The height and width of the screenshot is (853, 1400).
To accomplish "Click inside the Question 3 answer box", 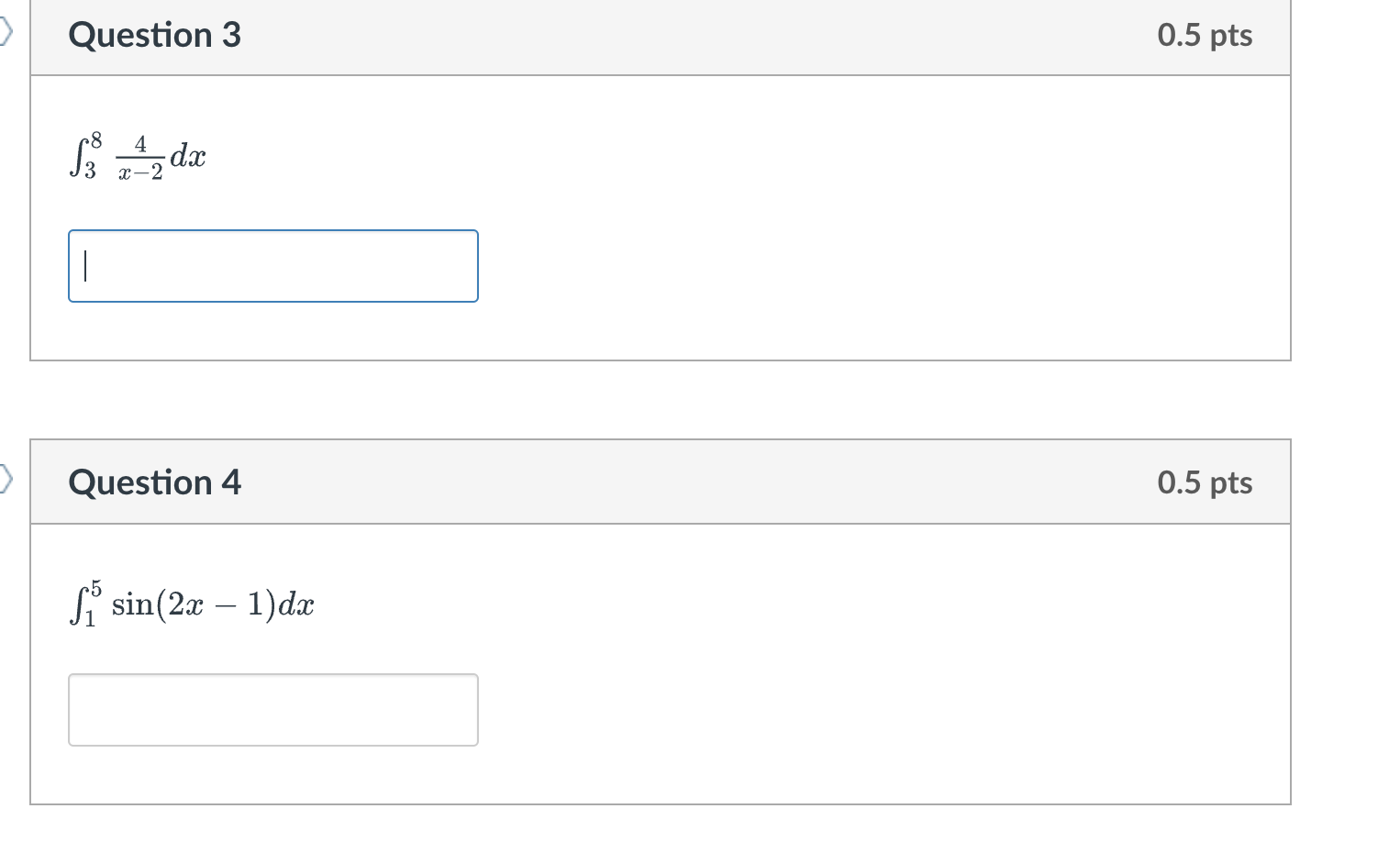I will click(x=272, y=265).
